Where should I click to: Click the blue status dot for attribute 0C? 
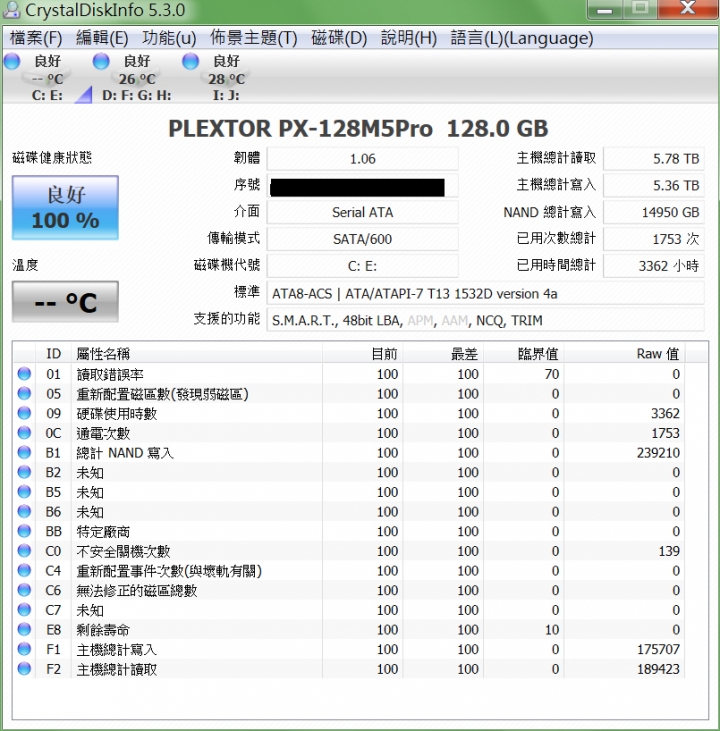[24, 433]
